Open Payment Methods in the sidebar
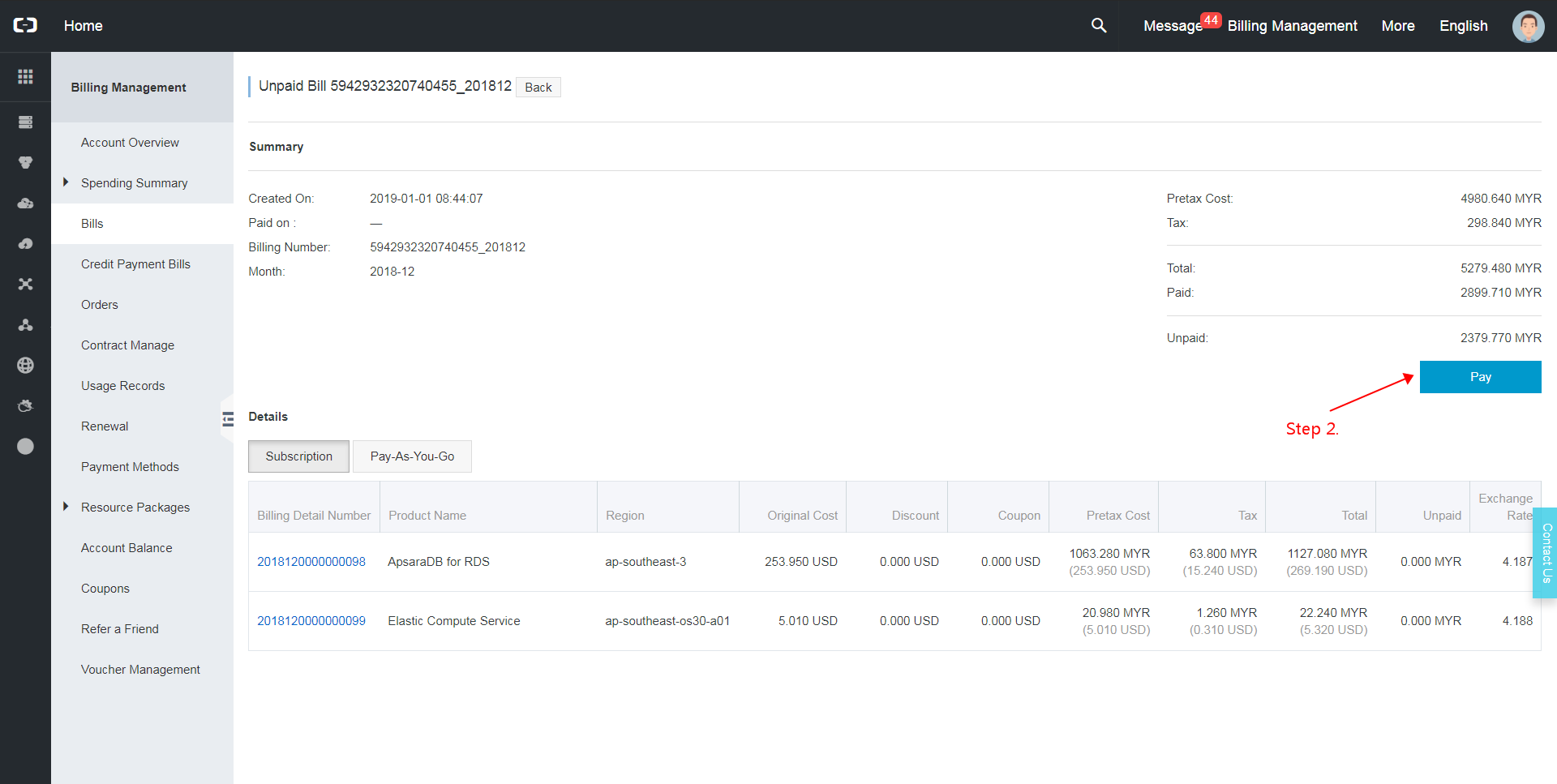The width and height of the screenshot is (1557, 784). click(x=130, y=466)
